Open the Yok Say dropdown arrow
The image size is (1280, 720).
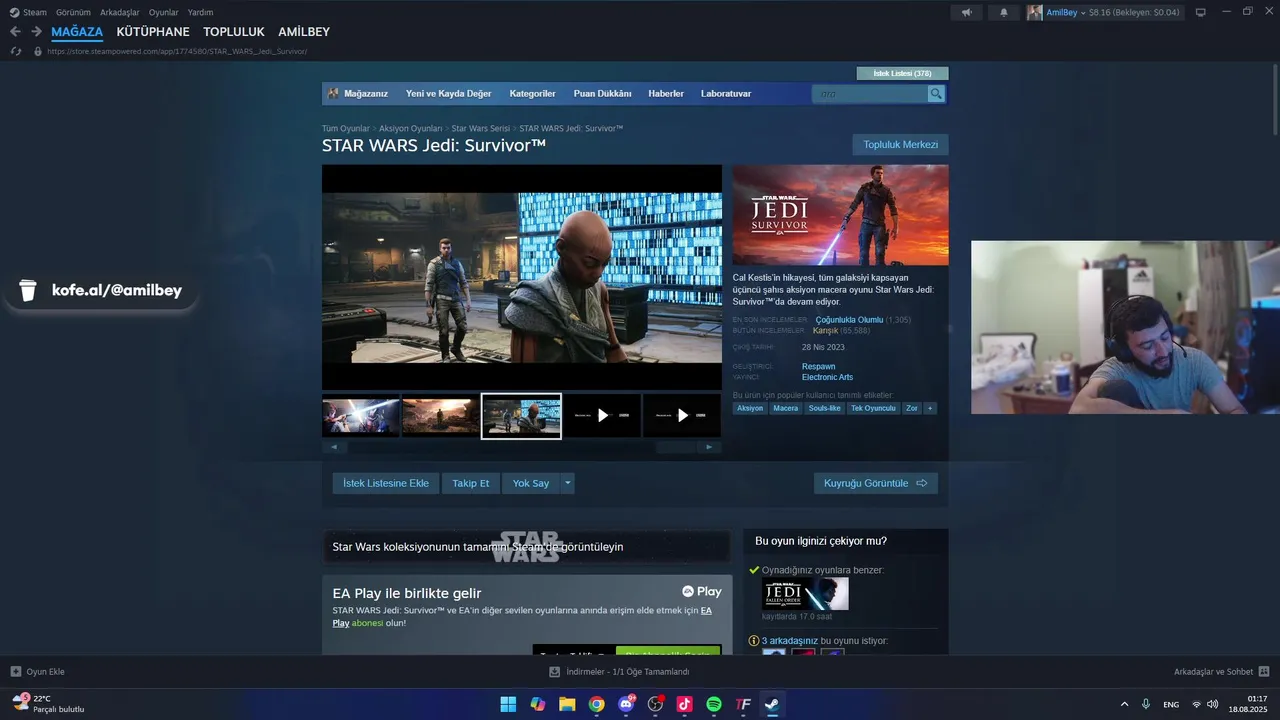point(568,483)
